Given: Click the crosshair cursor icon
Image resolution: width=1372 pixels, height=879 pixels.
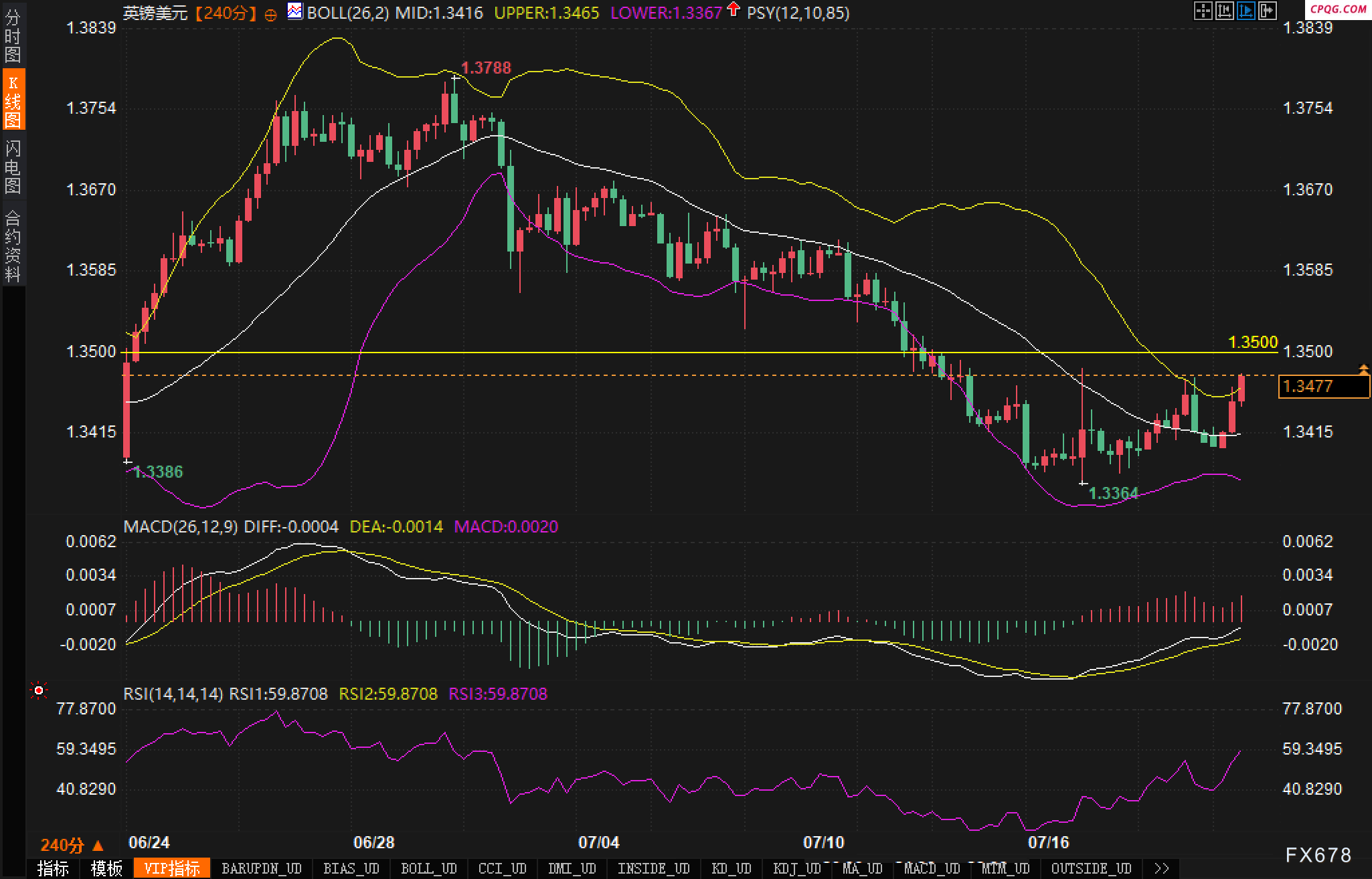Looking at the screenshot, I should coord(1203,11).
